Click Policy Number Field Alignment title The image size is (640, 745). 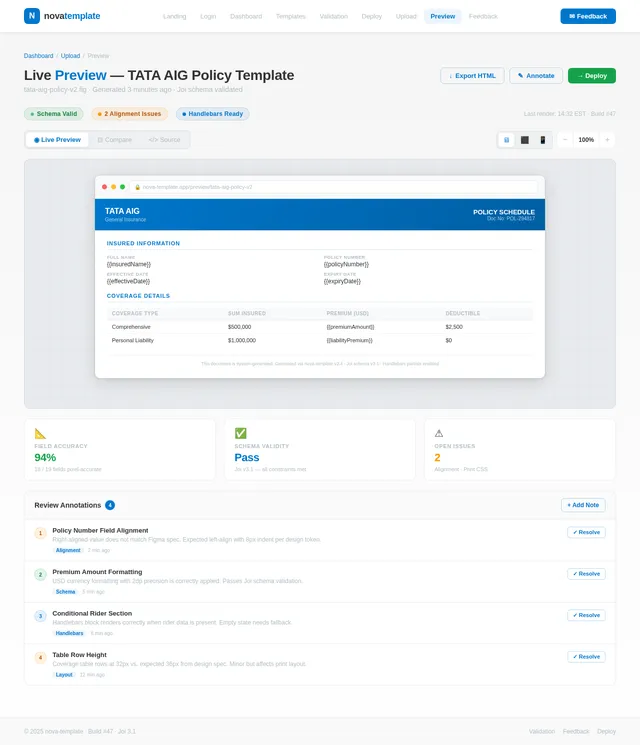click(x=100, y=530)
